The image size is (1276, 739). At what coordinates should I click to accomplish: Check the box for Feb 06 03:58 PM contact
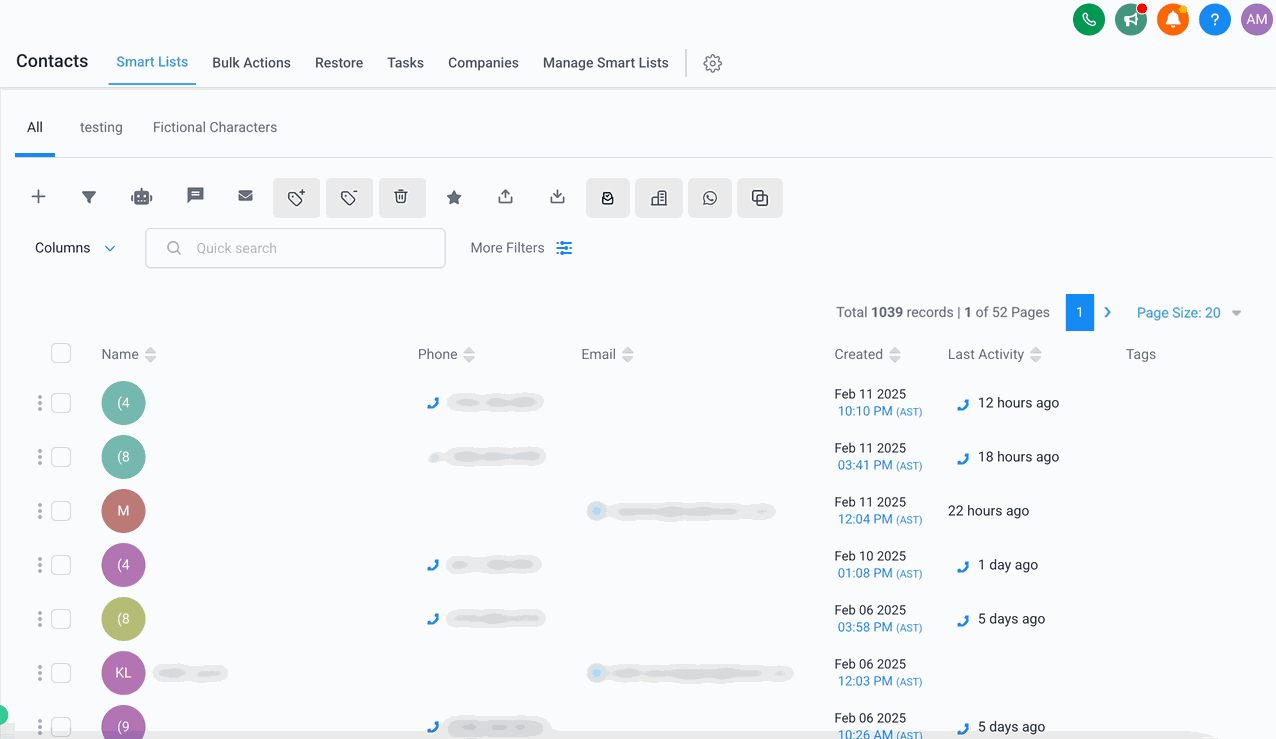[61, 619]
